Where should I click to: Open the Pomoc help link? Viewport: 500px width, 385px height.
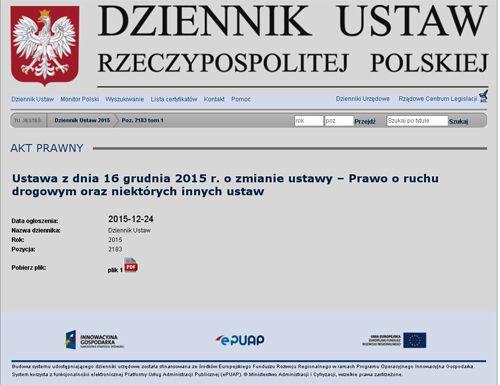tap(241, 99)
